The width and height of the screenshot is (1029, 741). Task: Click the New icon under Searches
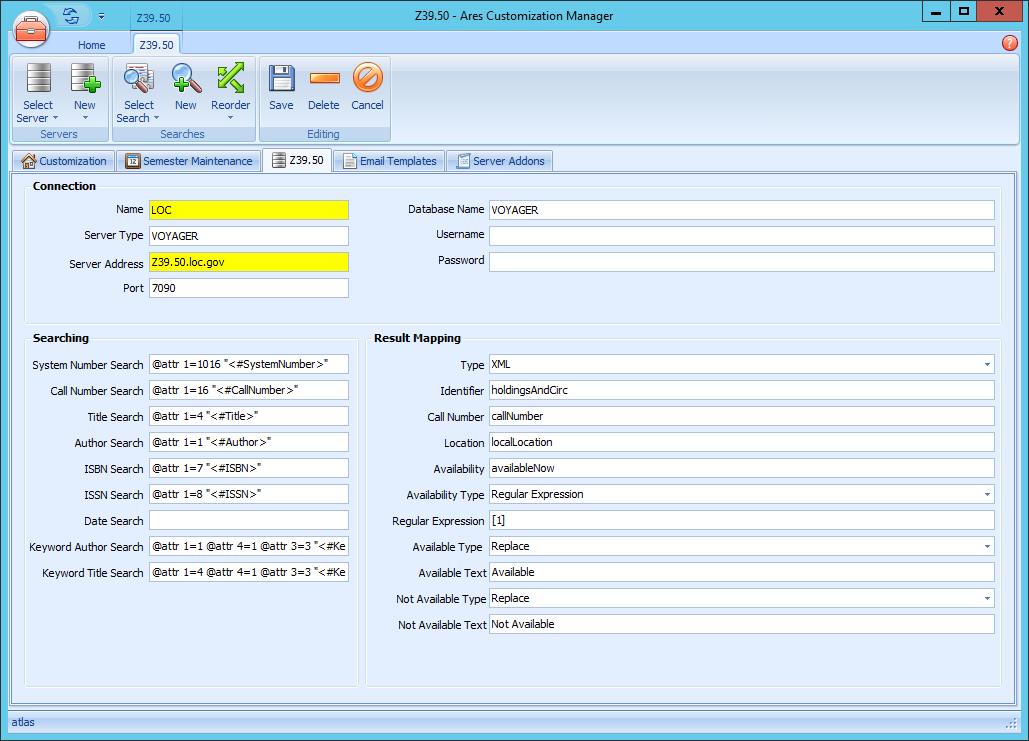pyautogui.click(x=185, y=90)
